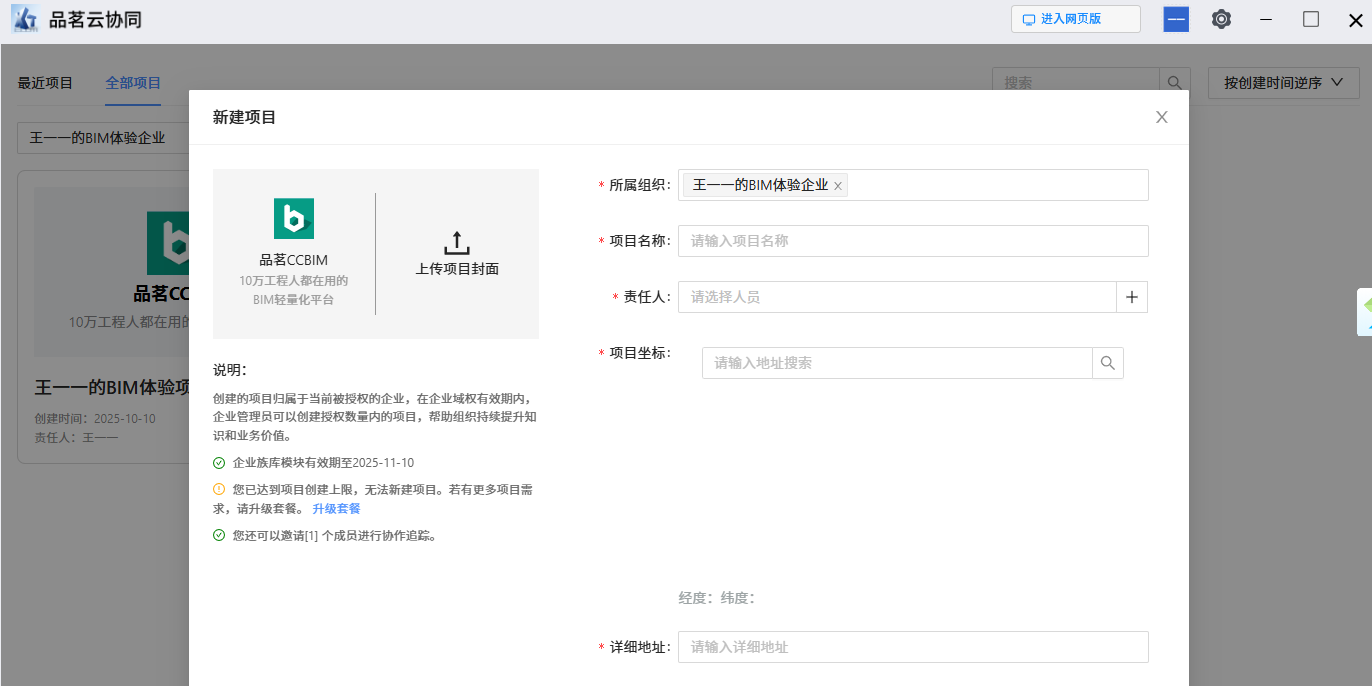Switch to the 最近项目 tab
1372x686 pixels.
point(45,83)
